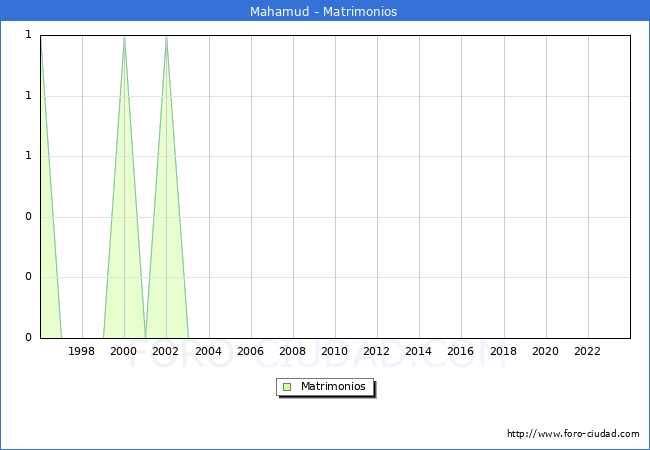This screenshot has width=650, height=450.
Task: Select the 2008 x-axis label
Action: pos(292,352)
